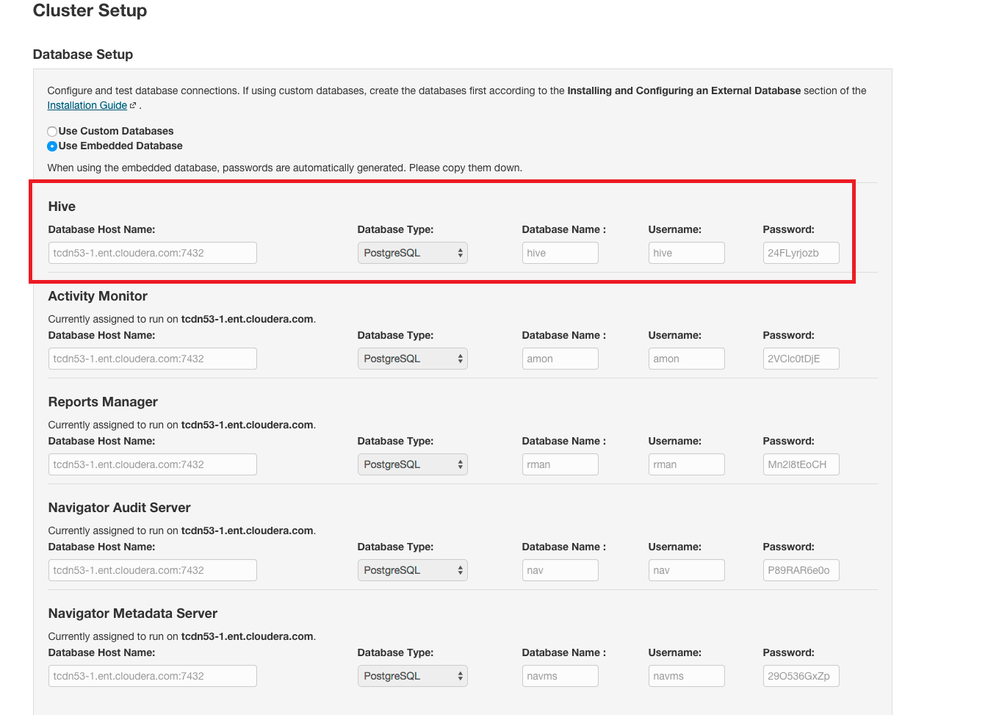The height and width of the screenshot is (715, 999).
Task: Select Use Embedded Database option
Action: pyautogui.click(x=53, y=146)
